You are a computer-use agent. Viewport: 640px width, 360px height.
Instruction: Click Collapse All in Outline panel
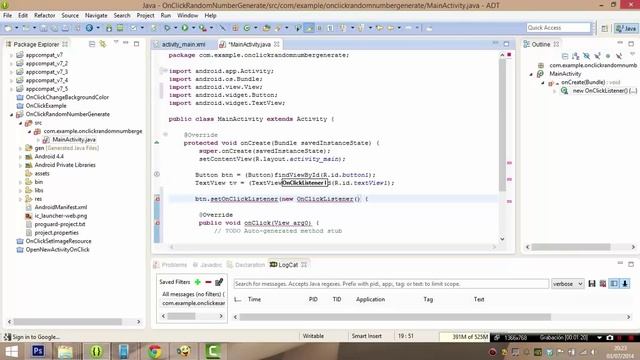pyautogui.click(x=565, y=56)
